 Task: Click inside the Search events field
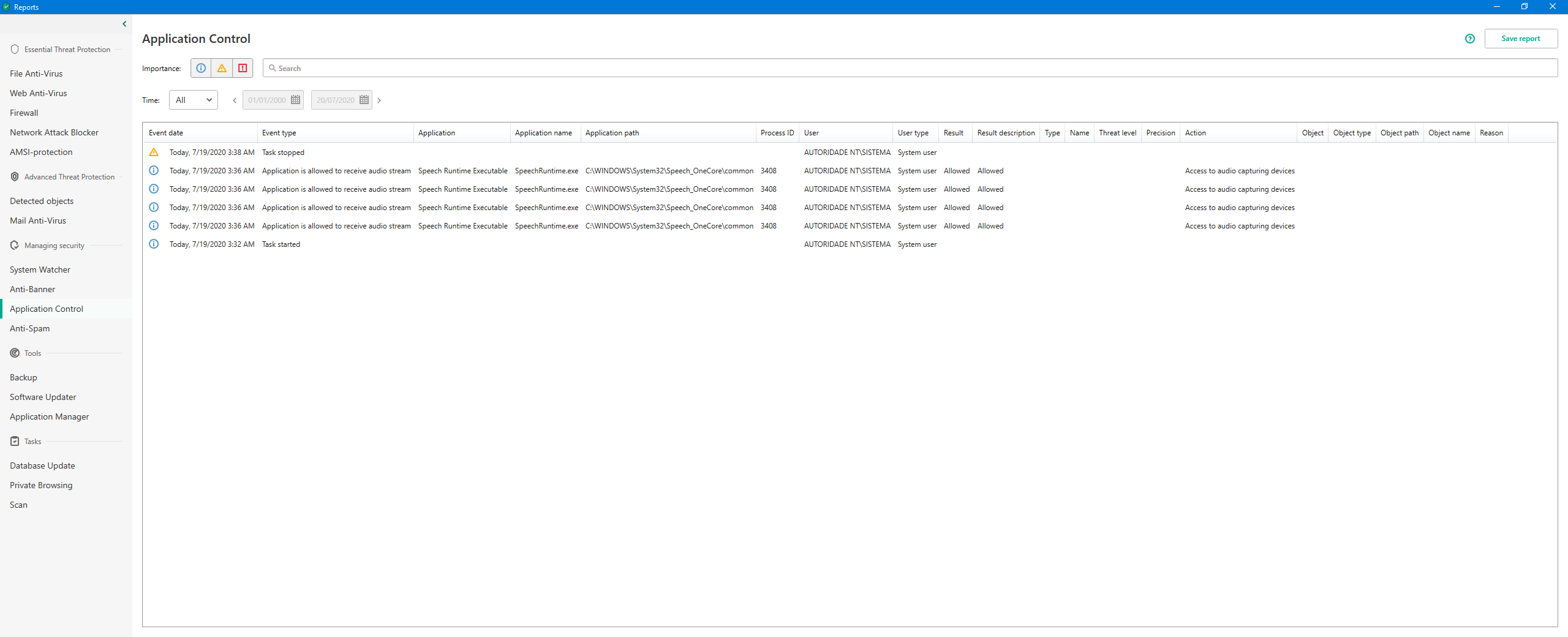(x=910, y=68)
